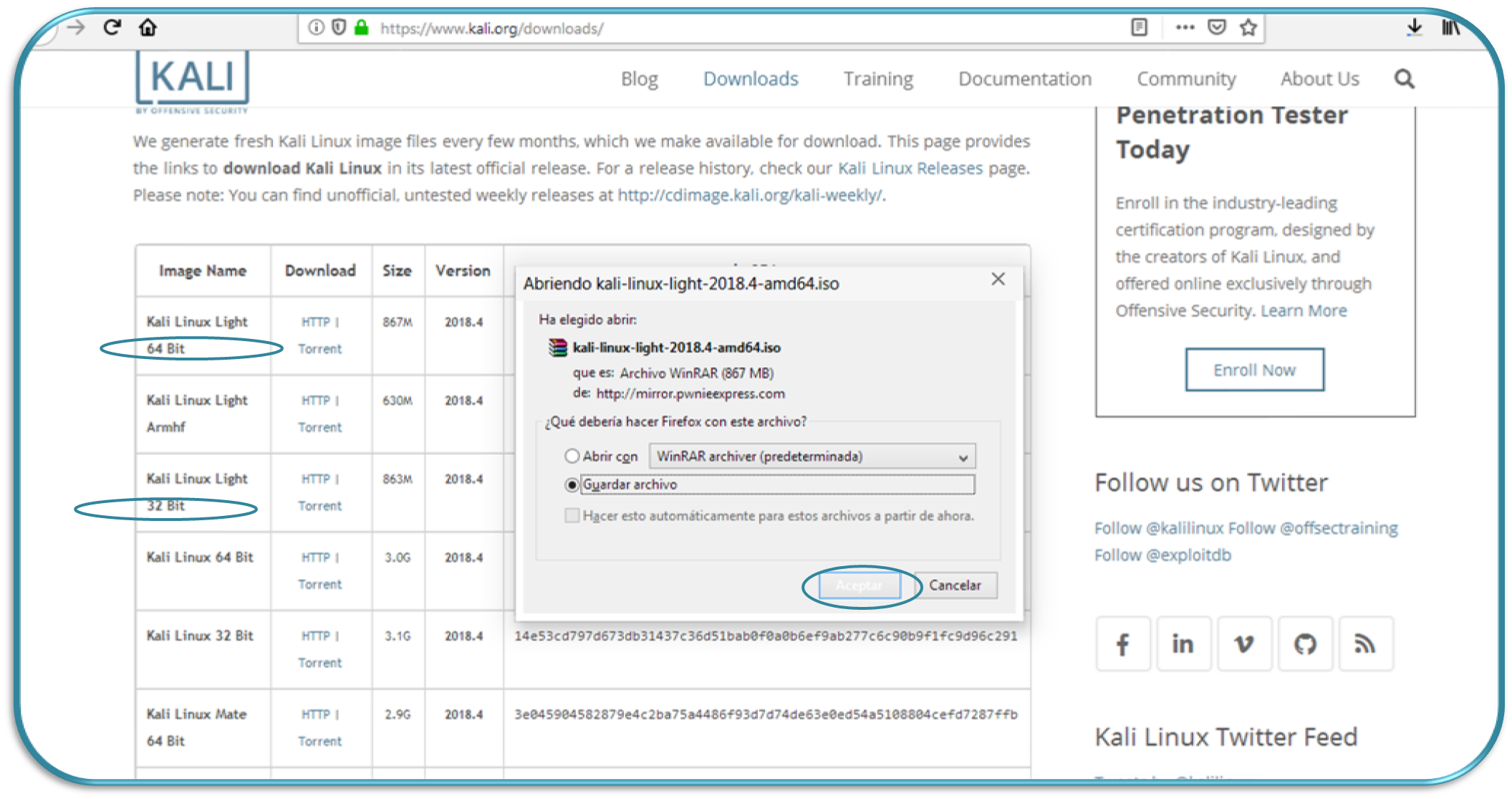Click Torrent link for Kali Linux Mate 64 Bit
Screen dimensions: 1512x799
319,742
